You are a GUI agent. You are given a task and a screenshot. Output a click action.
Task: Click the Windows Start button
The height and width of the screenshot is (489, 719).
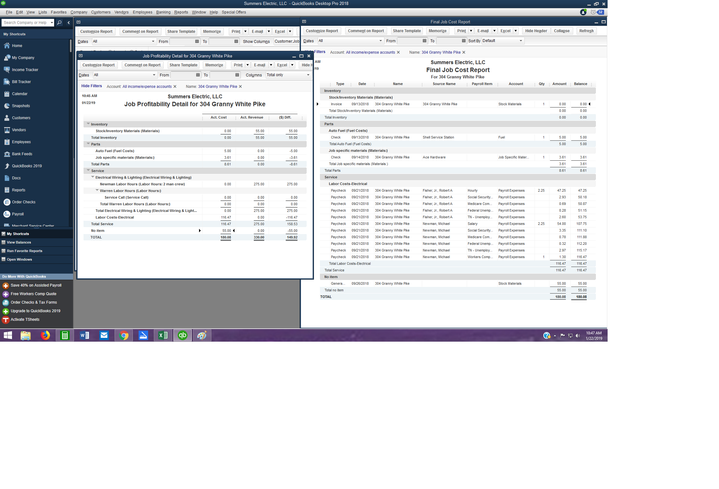tap(8, 335)
